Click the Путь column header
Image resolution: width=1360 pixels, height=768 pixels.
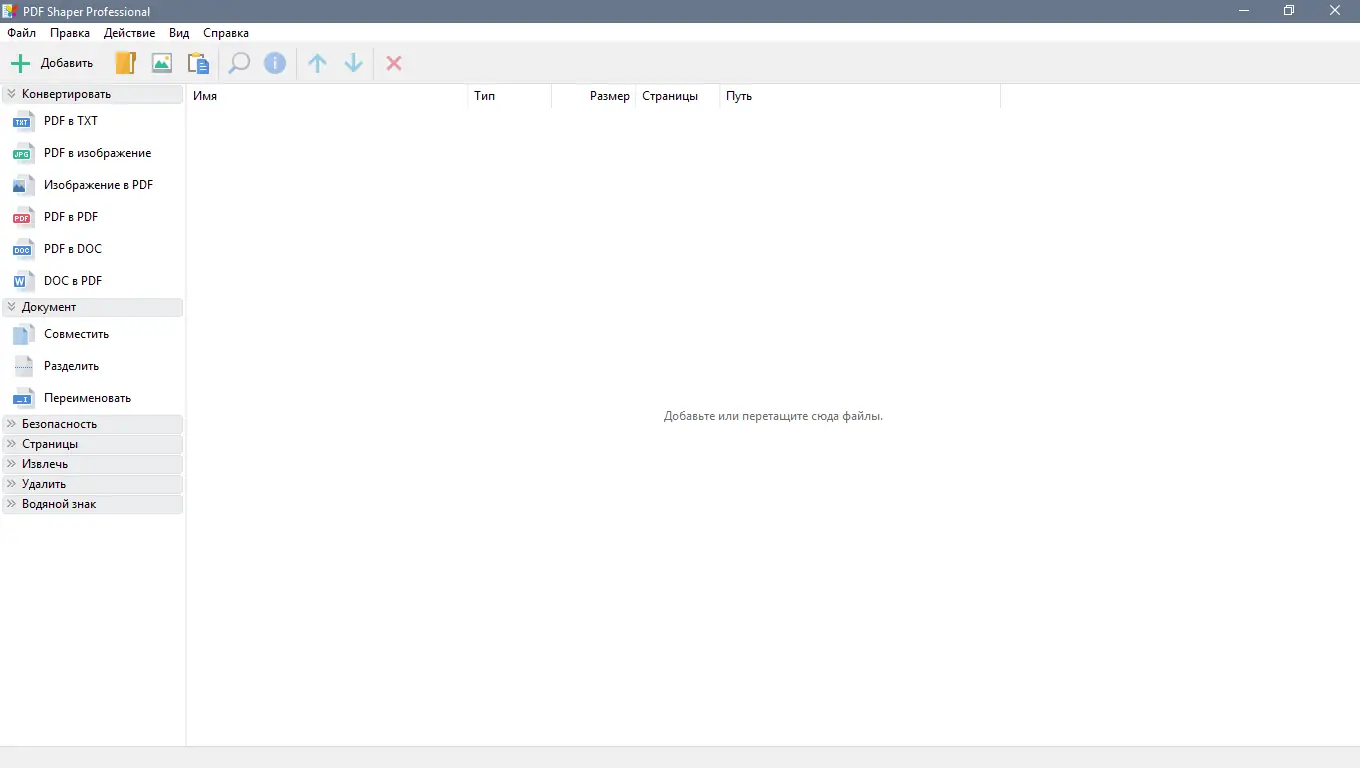pyautogui.click(x=860, y=96)
